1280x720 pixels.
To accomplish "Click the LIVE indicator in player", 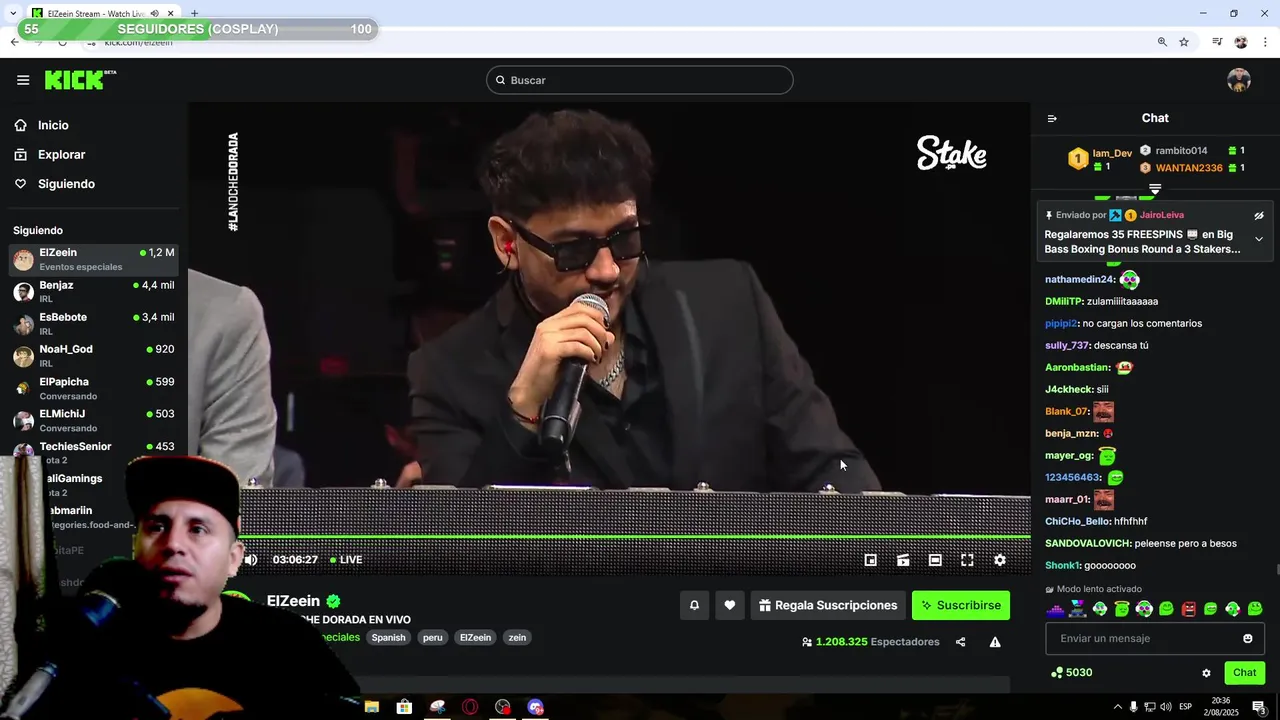I will point(345,560).
